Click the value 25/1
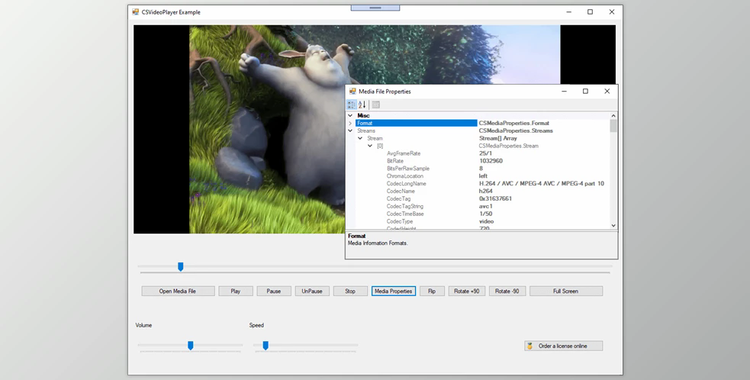 pos(485,154)
